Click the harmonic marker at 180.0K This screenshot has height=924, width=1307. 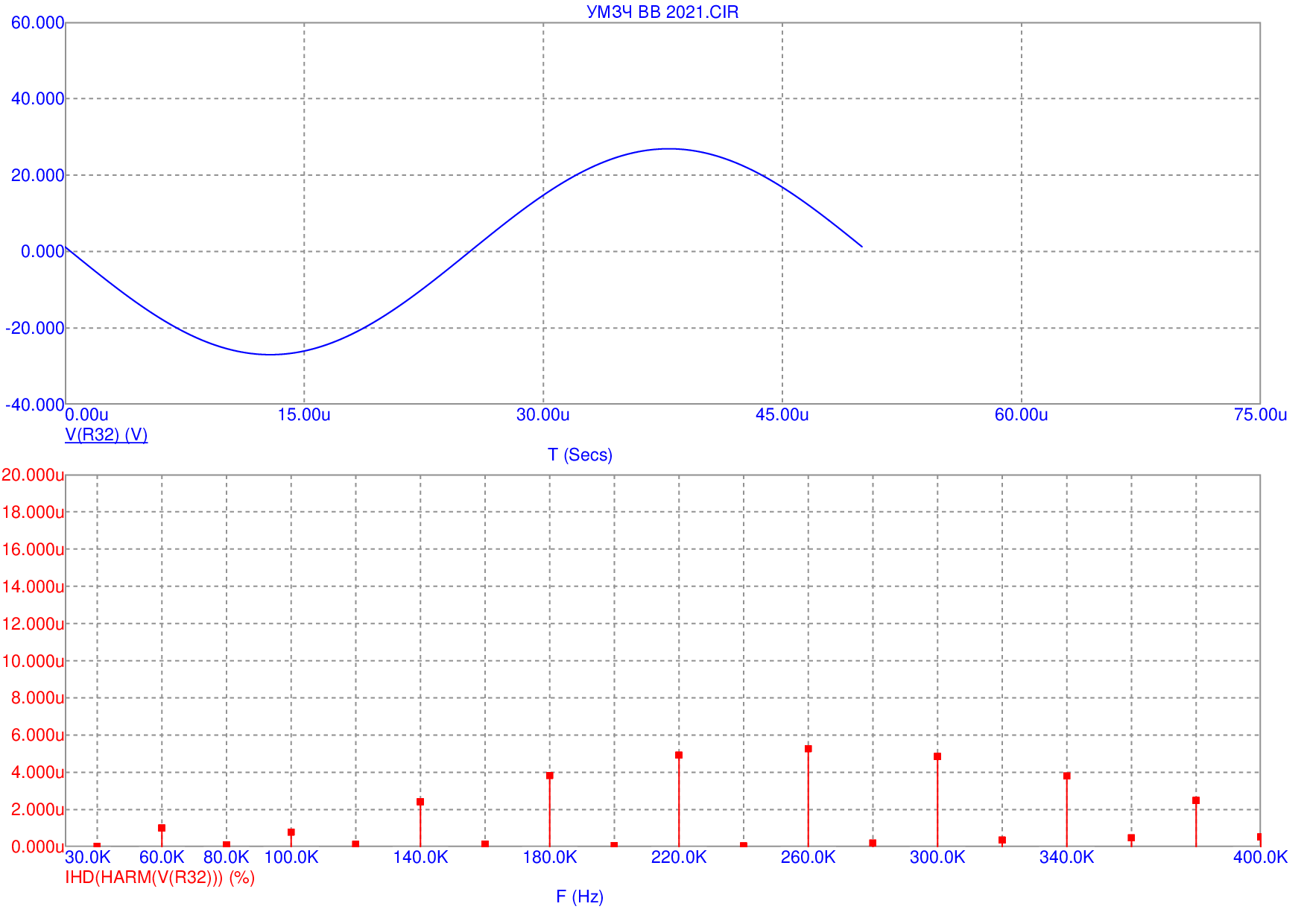point(550,776)
